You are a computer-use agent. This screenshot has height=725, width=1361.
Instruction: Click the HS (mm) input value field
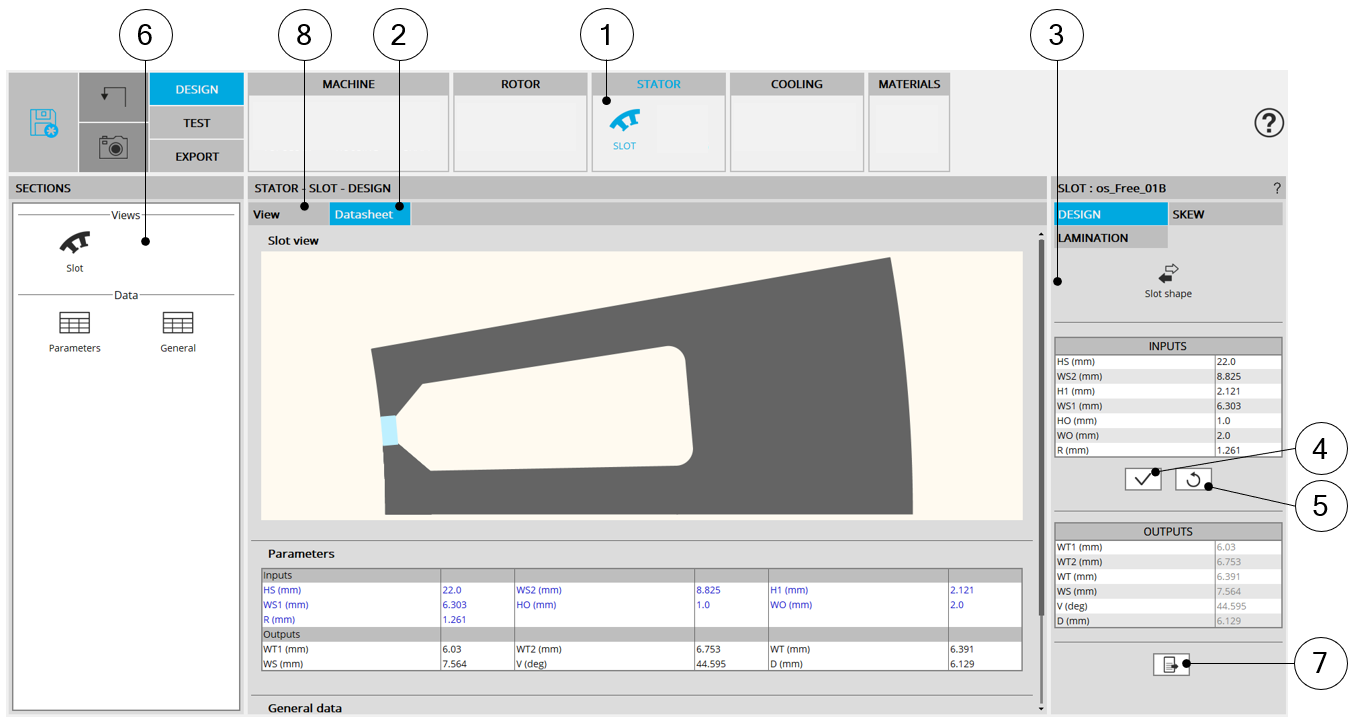pyautogui.click(x=1247, y=361)
